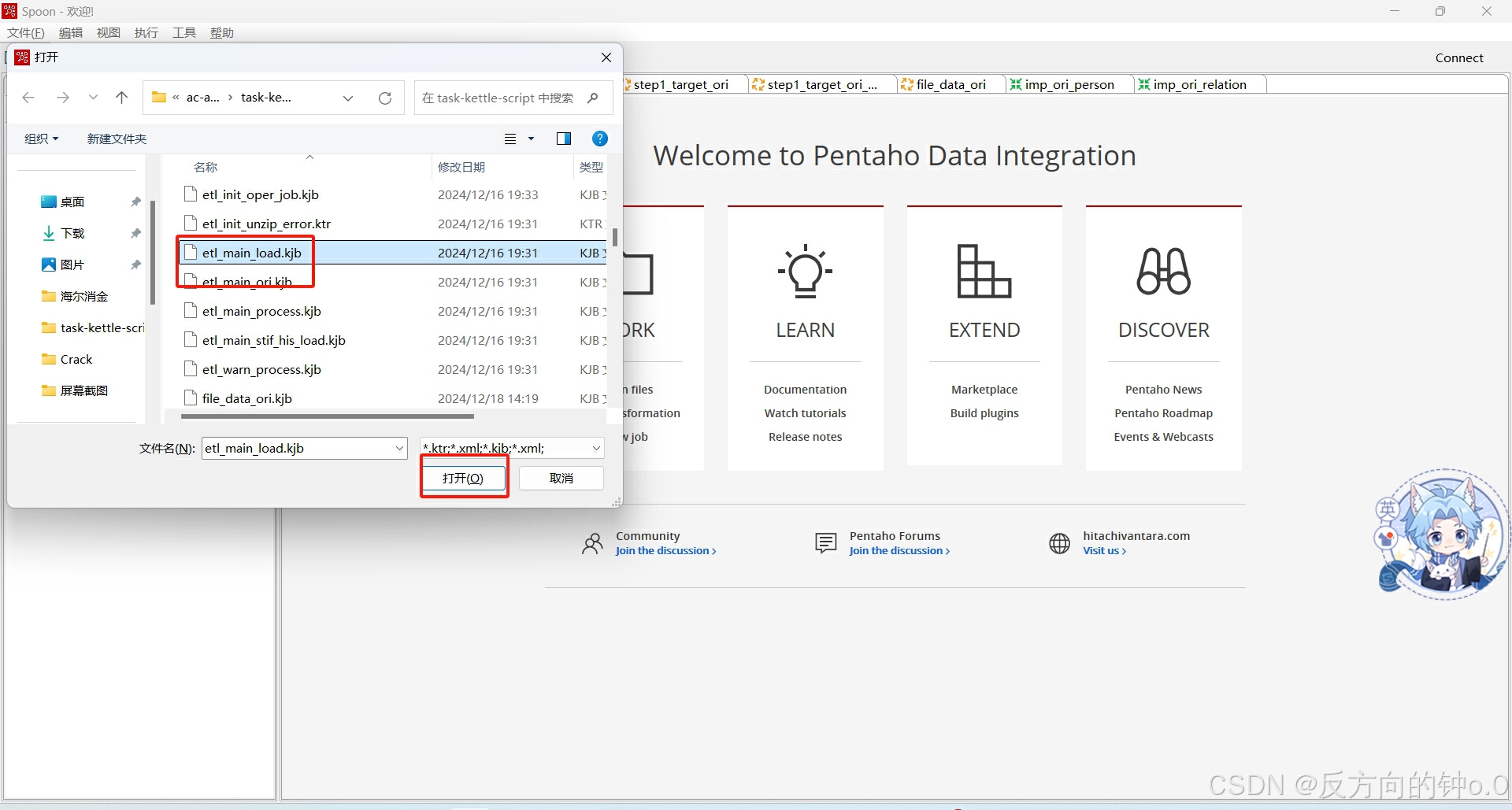Image resolution: width=1512 pixels, height=810 pixels.
Task: Click the 打开(O) button
Action: click(x=463, y=478)
